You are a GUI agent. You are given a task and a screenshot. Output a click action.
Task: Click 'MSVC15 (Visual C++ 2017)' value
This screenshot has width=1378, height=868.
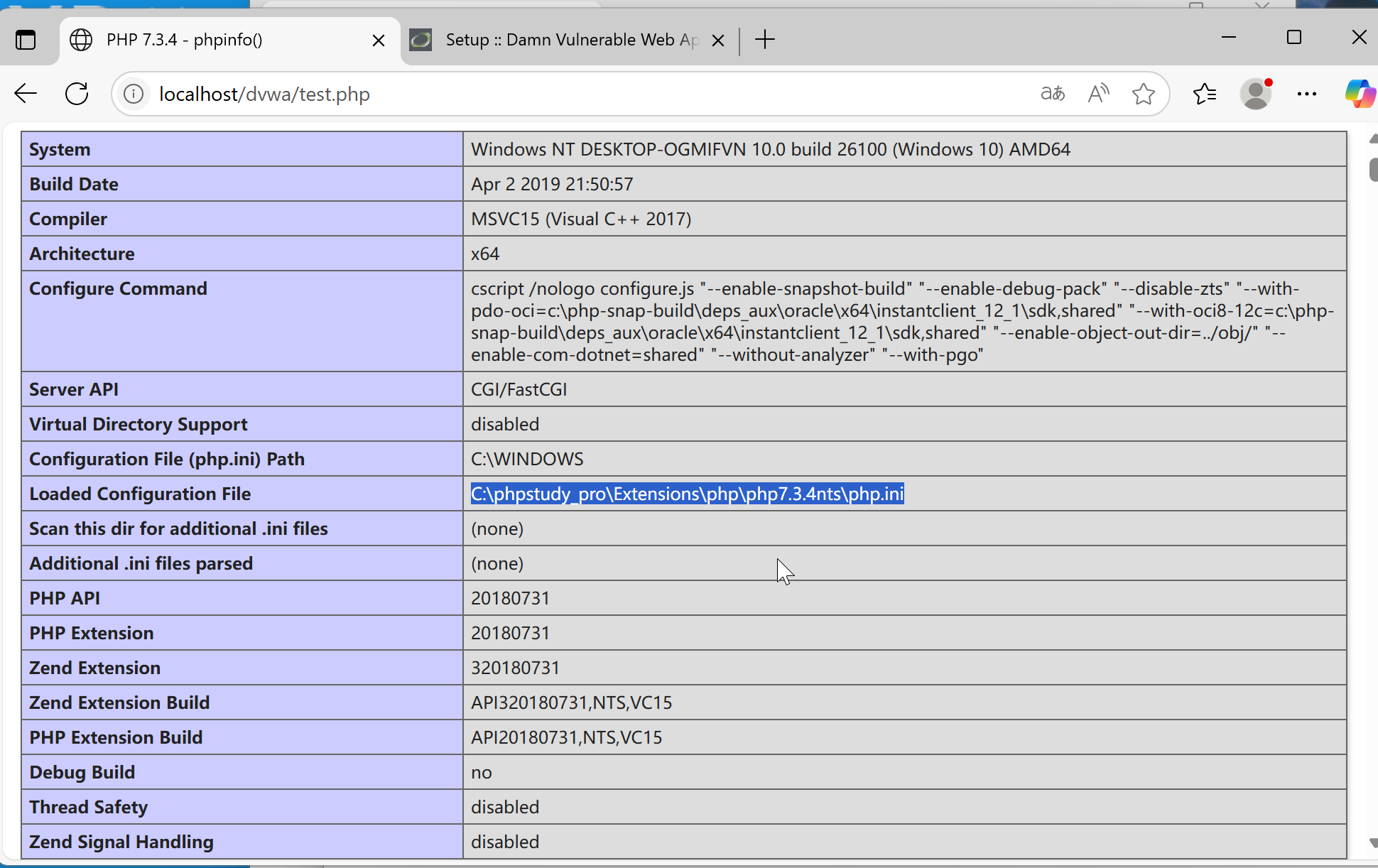[x=581, y=219]
